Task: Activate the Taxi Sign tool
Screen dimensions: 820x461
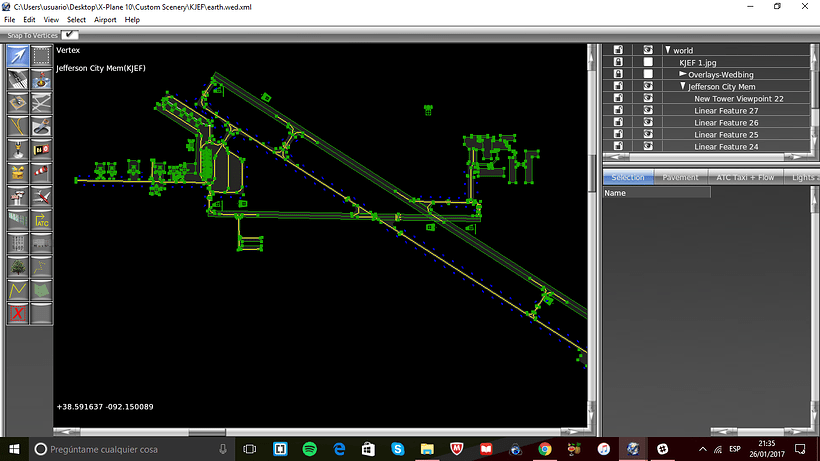Action: (x=41, y=150)
